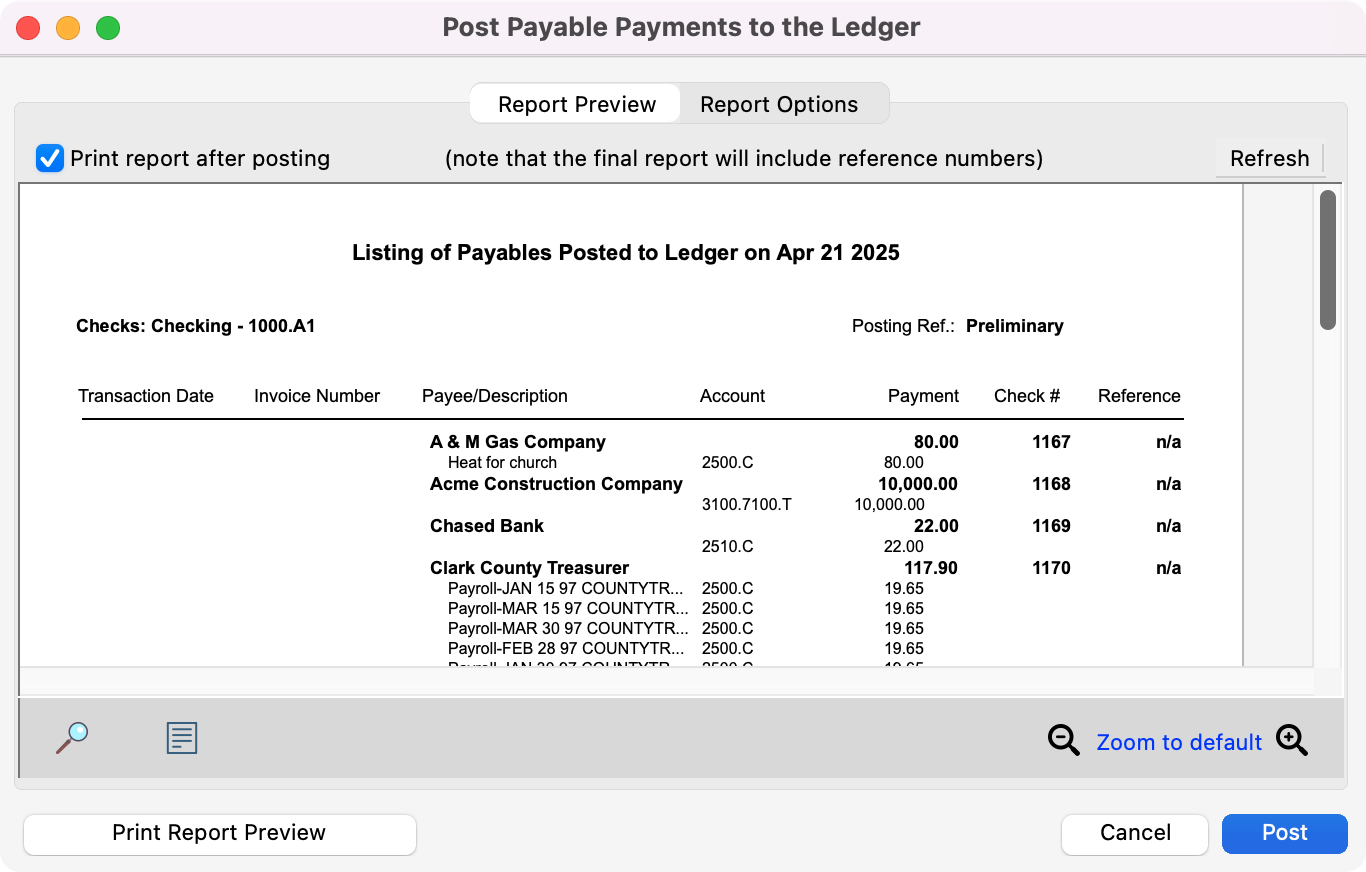Viewport: 1366px width, 872px height.
Task: Click the Acme Construction Company row
Action: click(x=556, y=484)
